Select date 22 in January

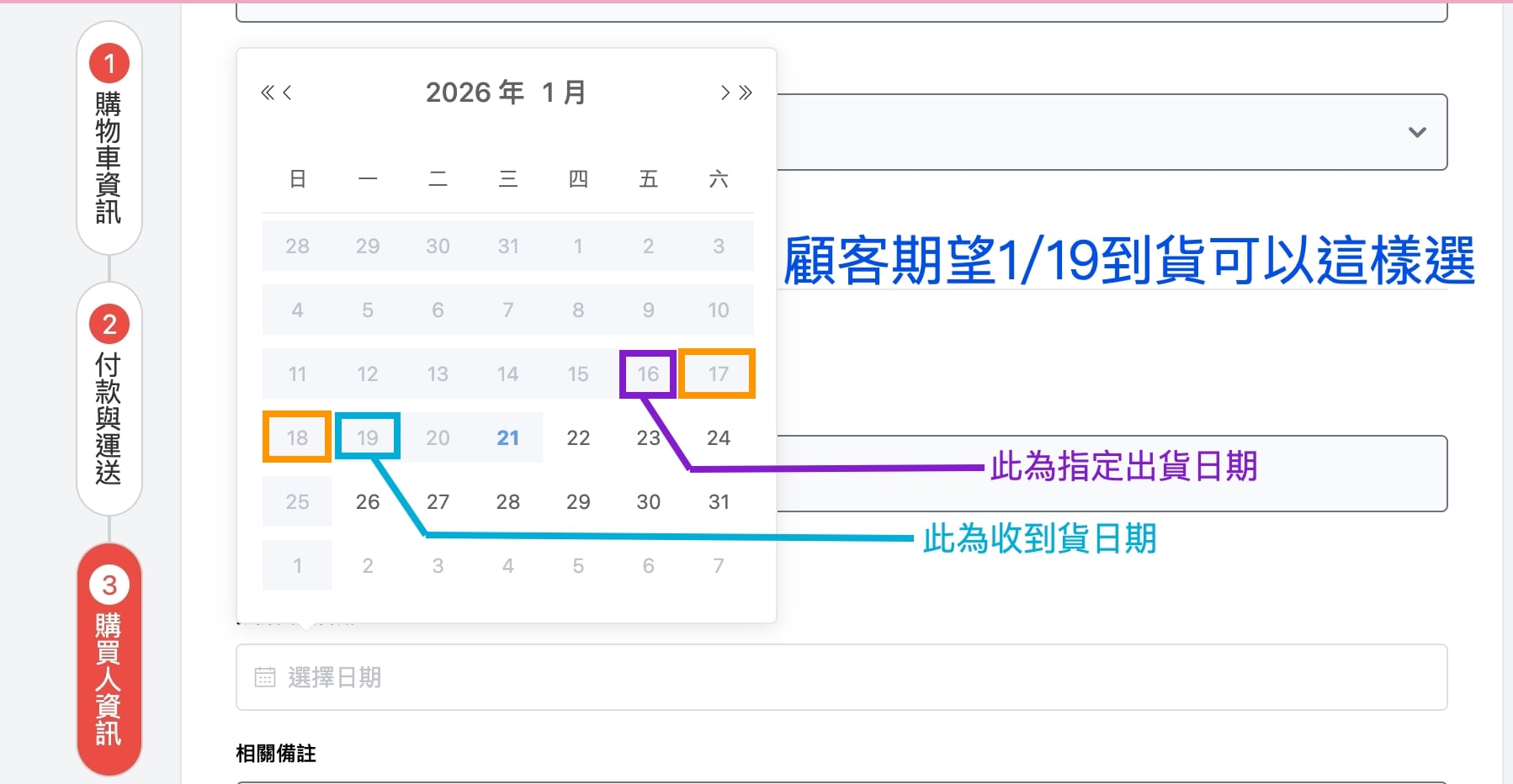(578, 437)
